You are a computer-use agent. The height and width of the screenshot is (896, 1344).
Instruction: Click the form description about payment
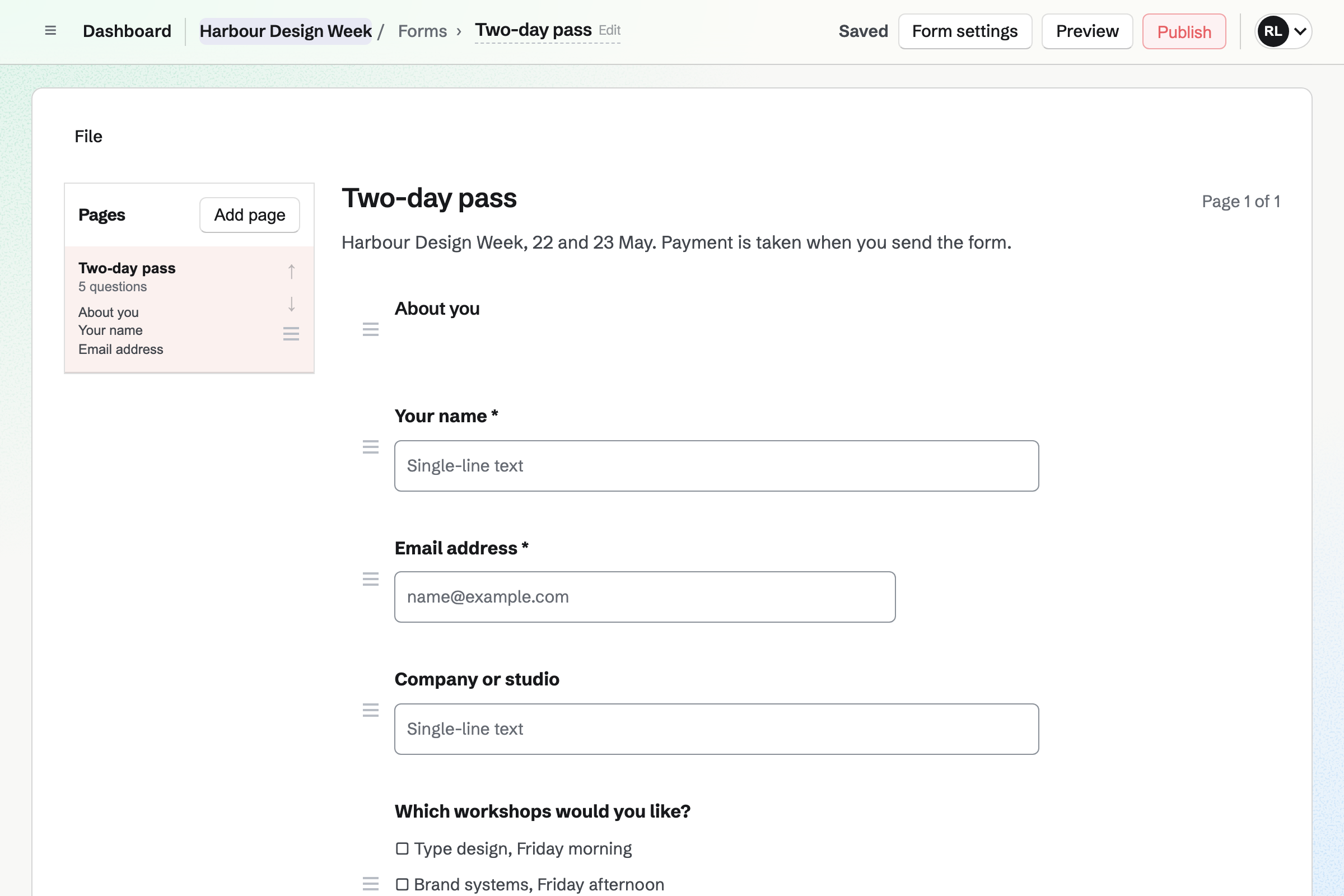click(676, 242)
